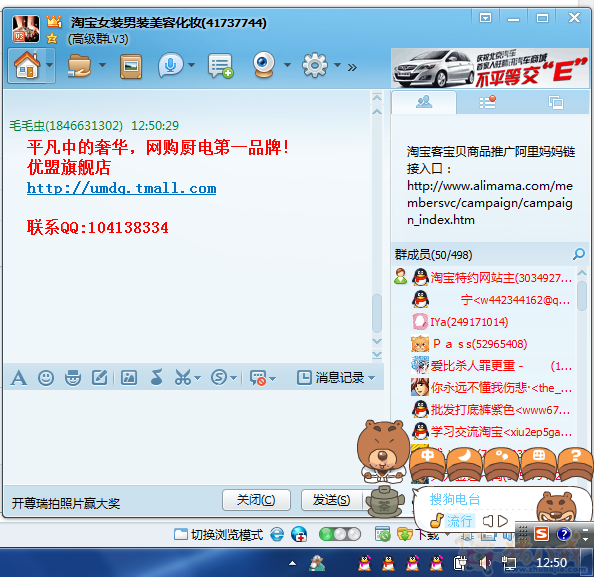Viewport: 594px width, 577px height.
Task: Open the group homepage house icon
Action: coord(27,65)
